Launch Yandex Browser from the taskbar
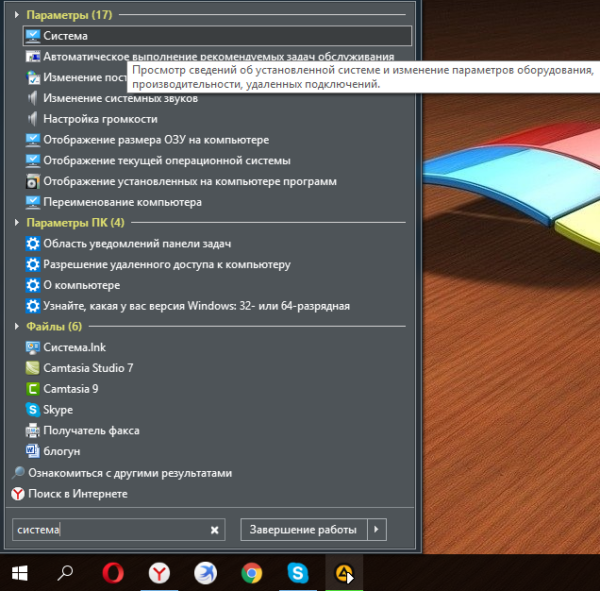This screenshot has width=600, height=591. [x=159, y=573]
